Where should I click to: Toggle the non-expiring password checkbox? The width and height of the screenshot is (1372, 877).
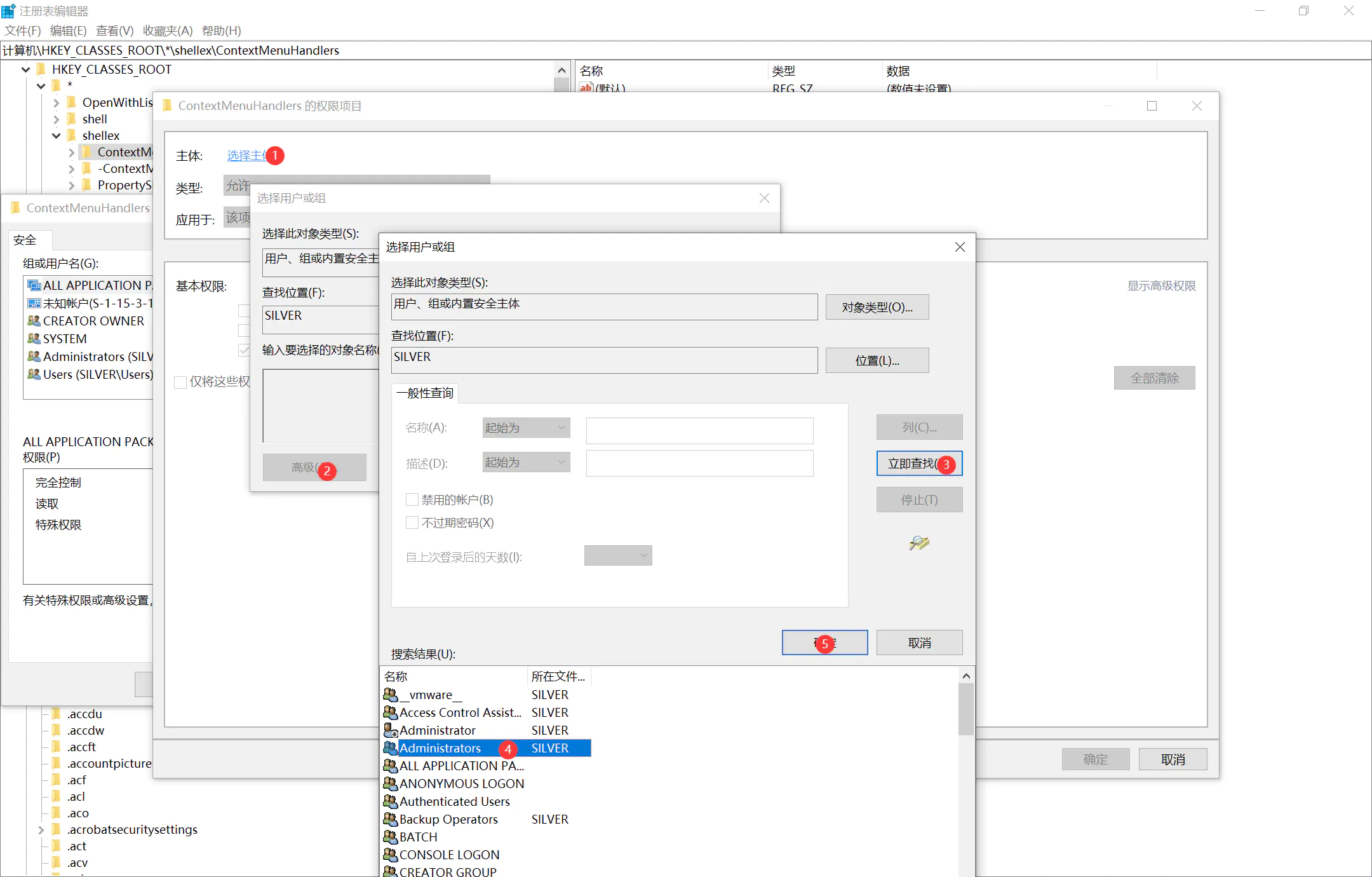[412, 522]
